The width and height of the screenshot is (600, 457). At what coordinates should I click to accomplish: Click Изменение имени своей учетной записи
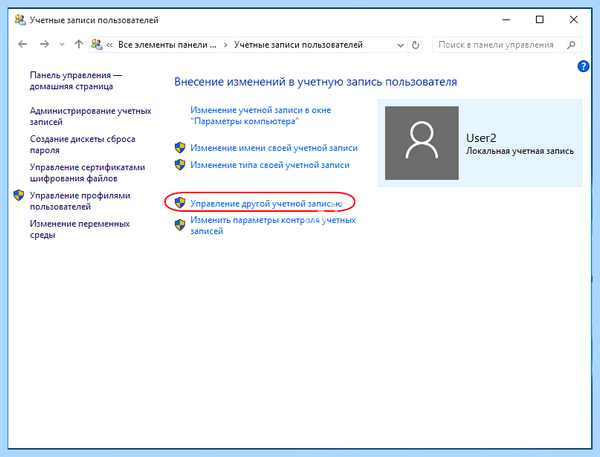(274, 148)
